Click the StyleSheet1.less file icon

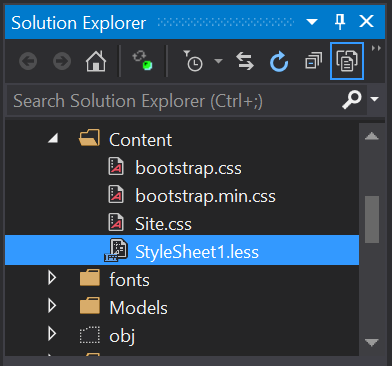[x=116, y=250]
